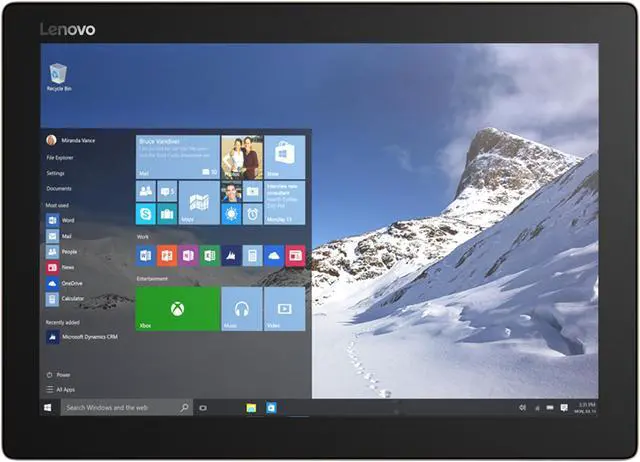Open PowerPoint tile in Work group
The width and height of the screenshot is (640, 462).
tap(167, 255)
